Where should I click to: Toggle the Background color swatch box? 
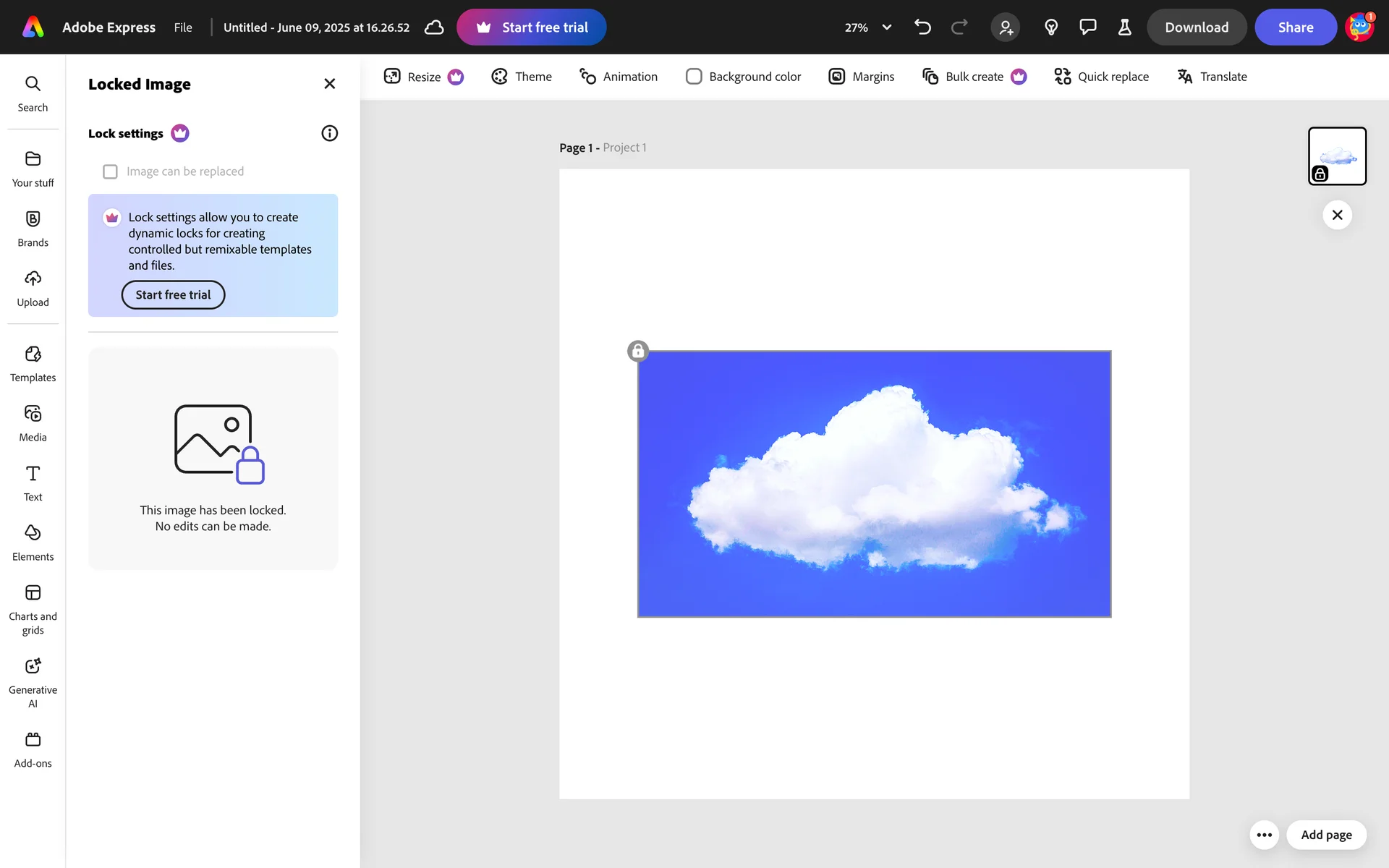pyautogui.click(x=693, y=77)
